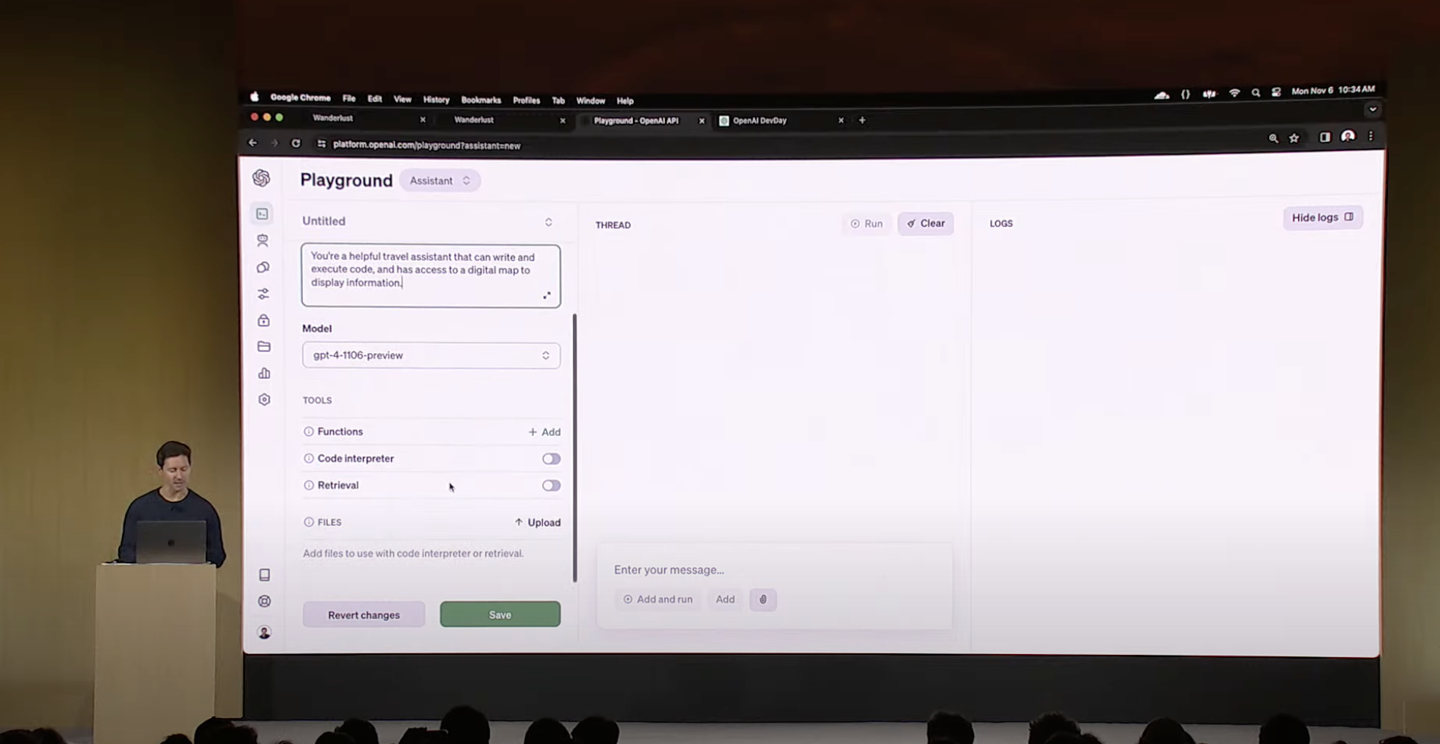
Task: Open the Settings hexagon sidebar icon
Action: click(264, 399)
